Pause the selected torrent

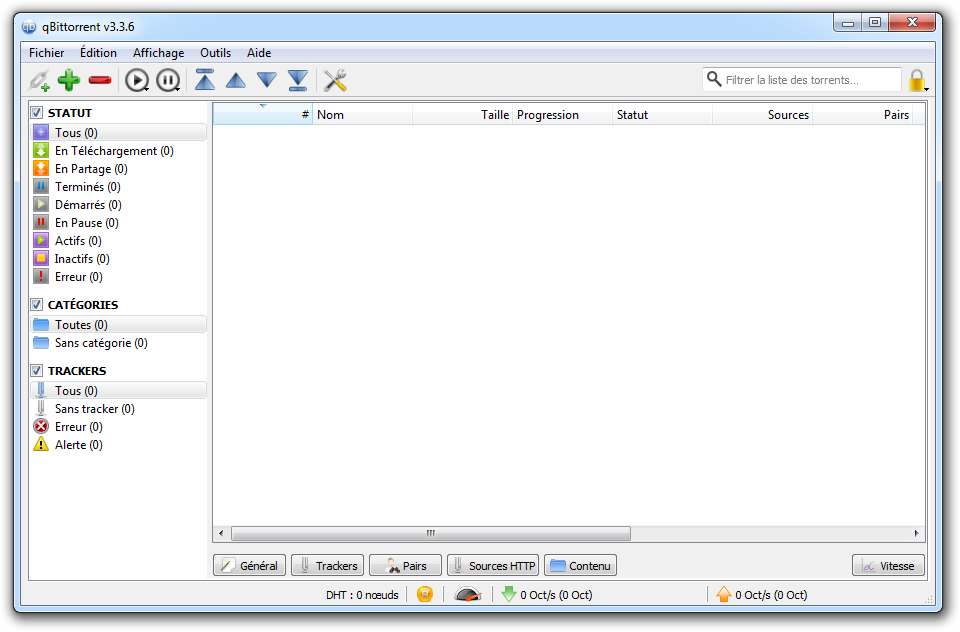(x=167, y=80)
